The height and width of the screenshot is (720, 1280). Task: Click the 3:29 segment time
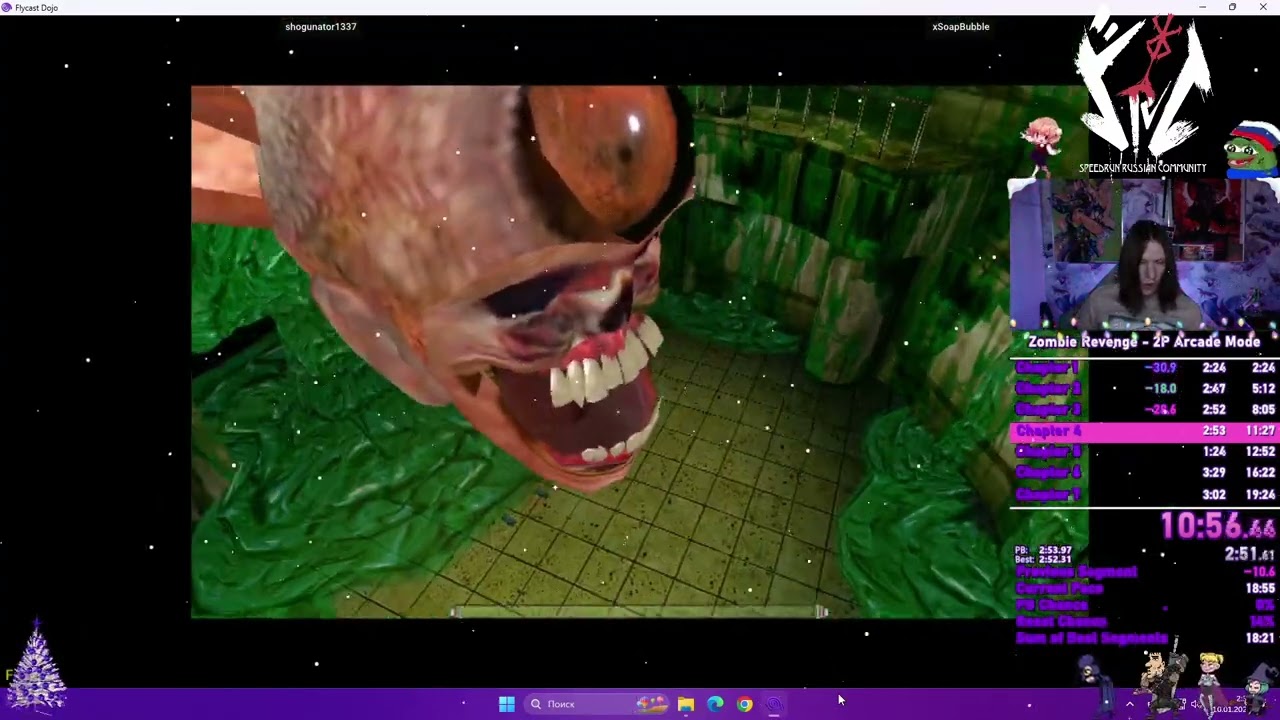pos(1214,473)
